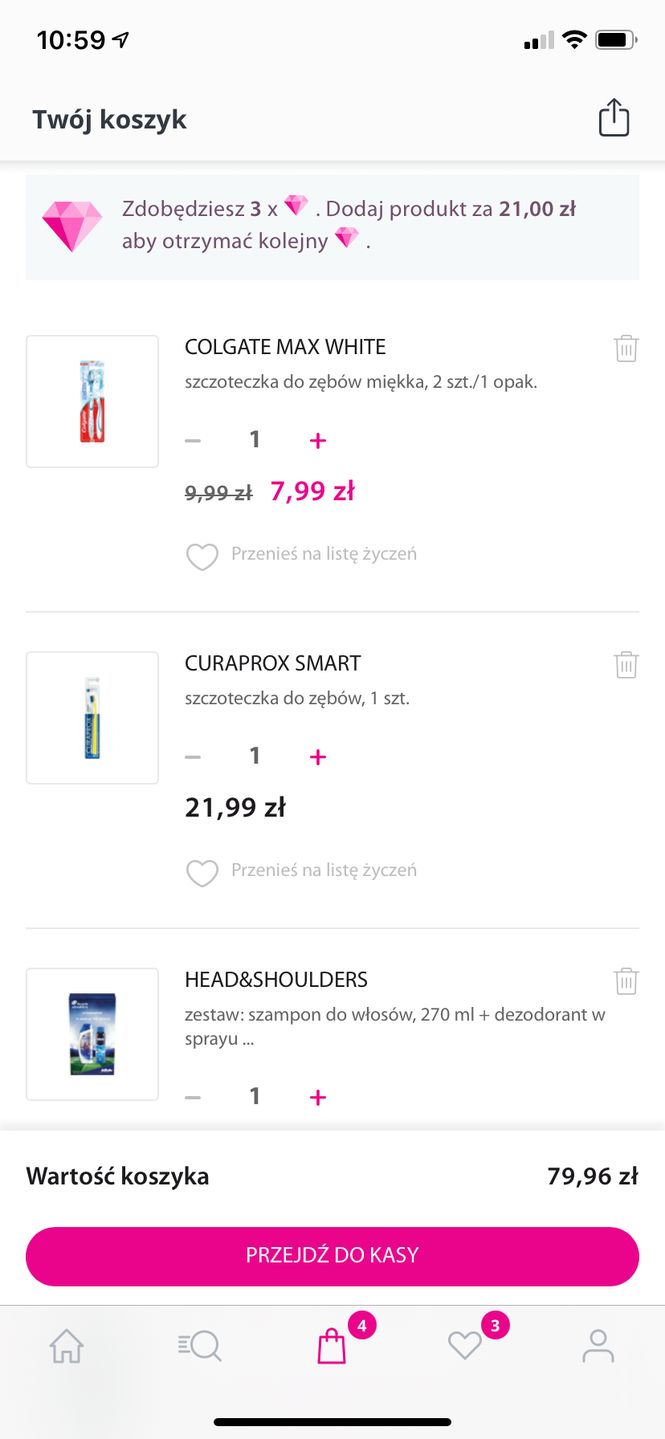
Task: Move Curaprox Smart to wishlist
Action: pyautogui.click(x=302, y=871)
